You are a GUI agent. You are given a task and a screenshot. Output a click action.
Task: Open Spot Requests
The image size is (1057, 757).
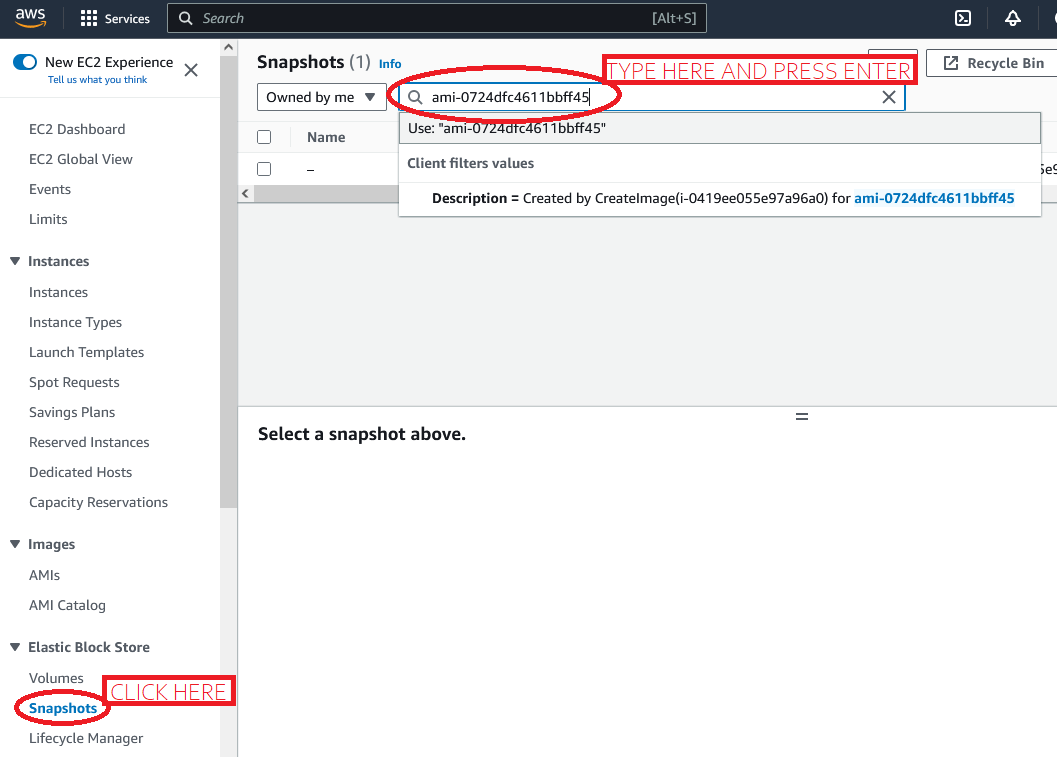pos(74,382)
